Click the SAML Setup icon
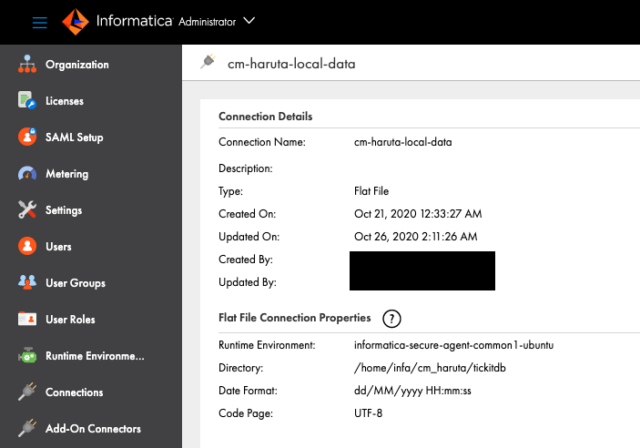 (x=27, y=138)
